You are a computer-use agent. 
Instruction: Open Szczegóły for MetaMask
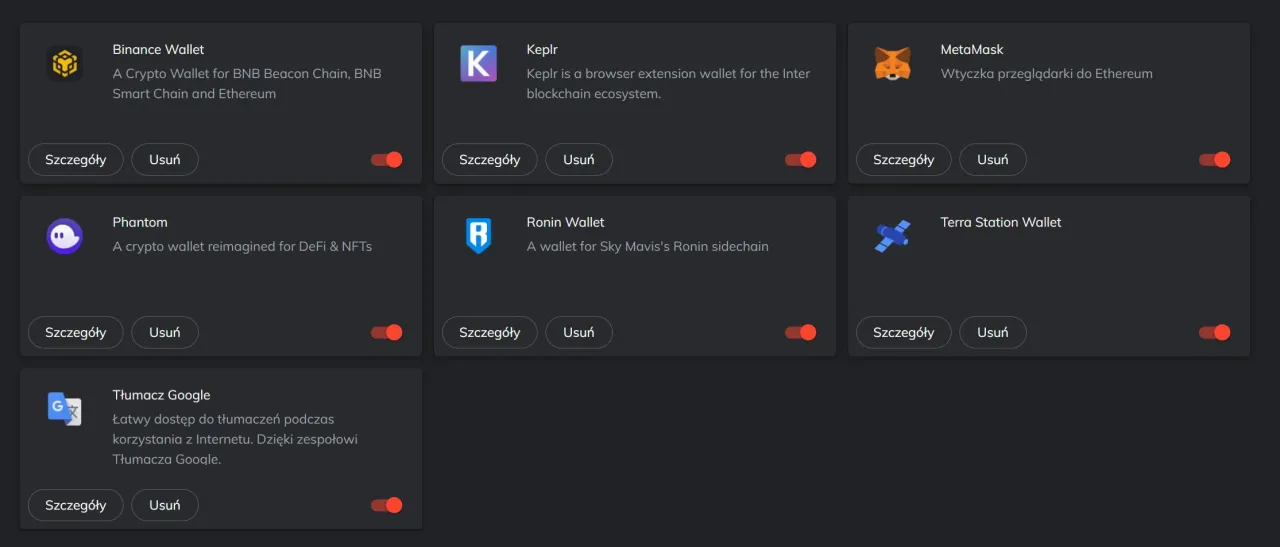(904, 160)
